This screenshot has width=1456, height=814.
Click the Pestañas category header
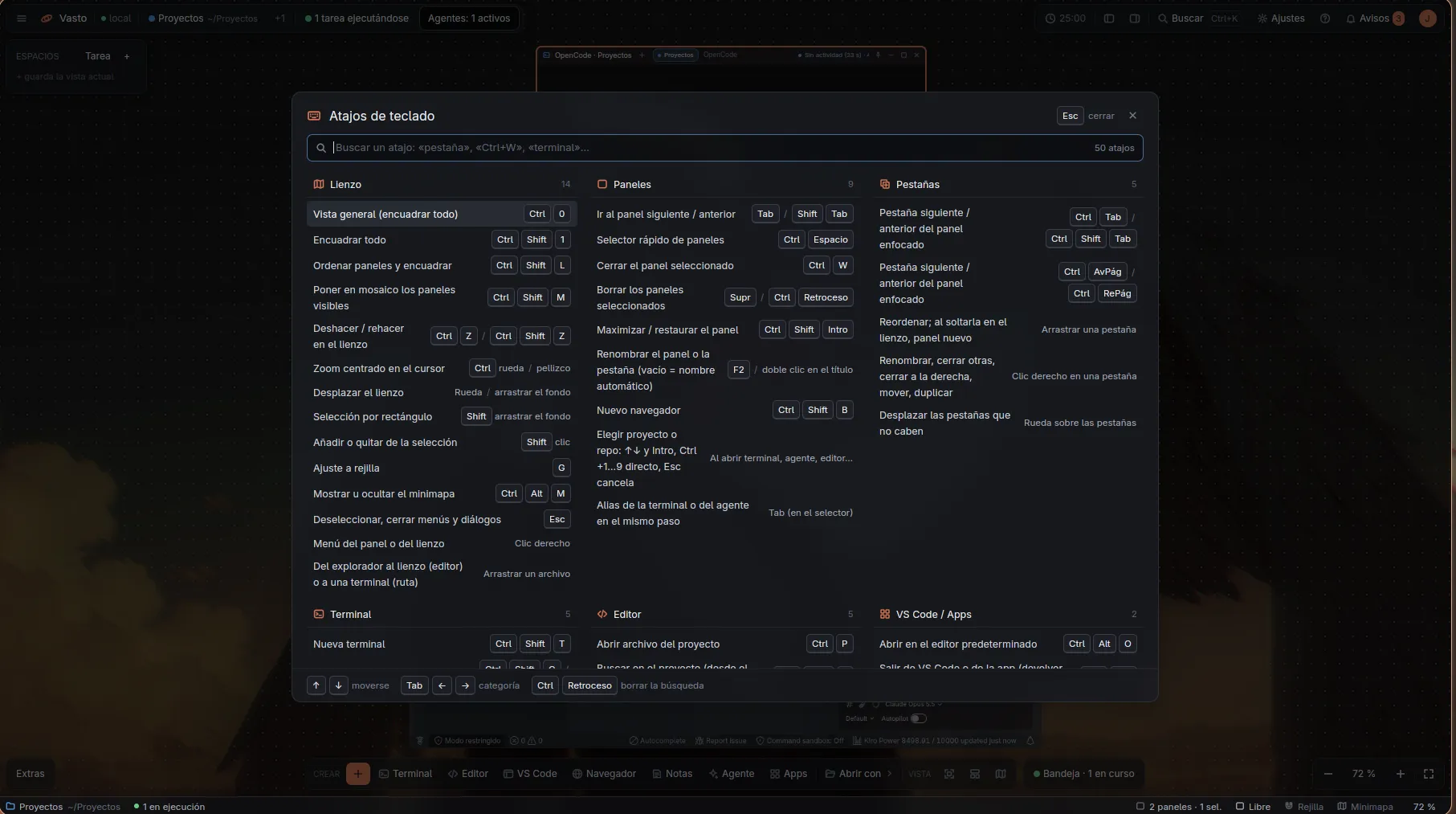click(1008, 184)
